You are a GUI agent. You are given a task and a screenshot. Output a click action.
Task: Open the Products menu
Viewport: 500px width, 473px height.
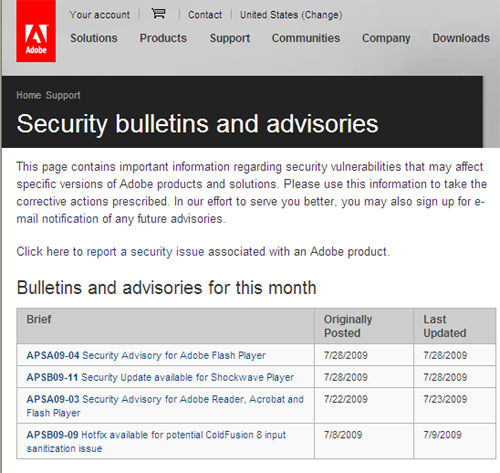pyautogui.click(x=163, y=38)
